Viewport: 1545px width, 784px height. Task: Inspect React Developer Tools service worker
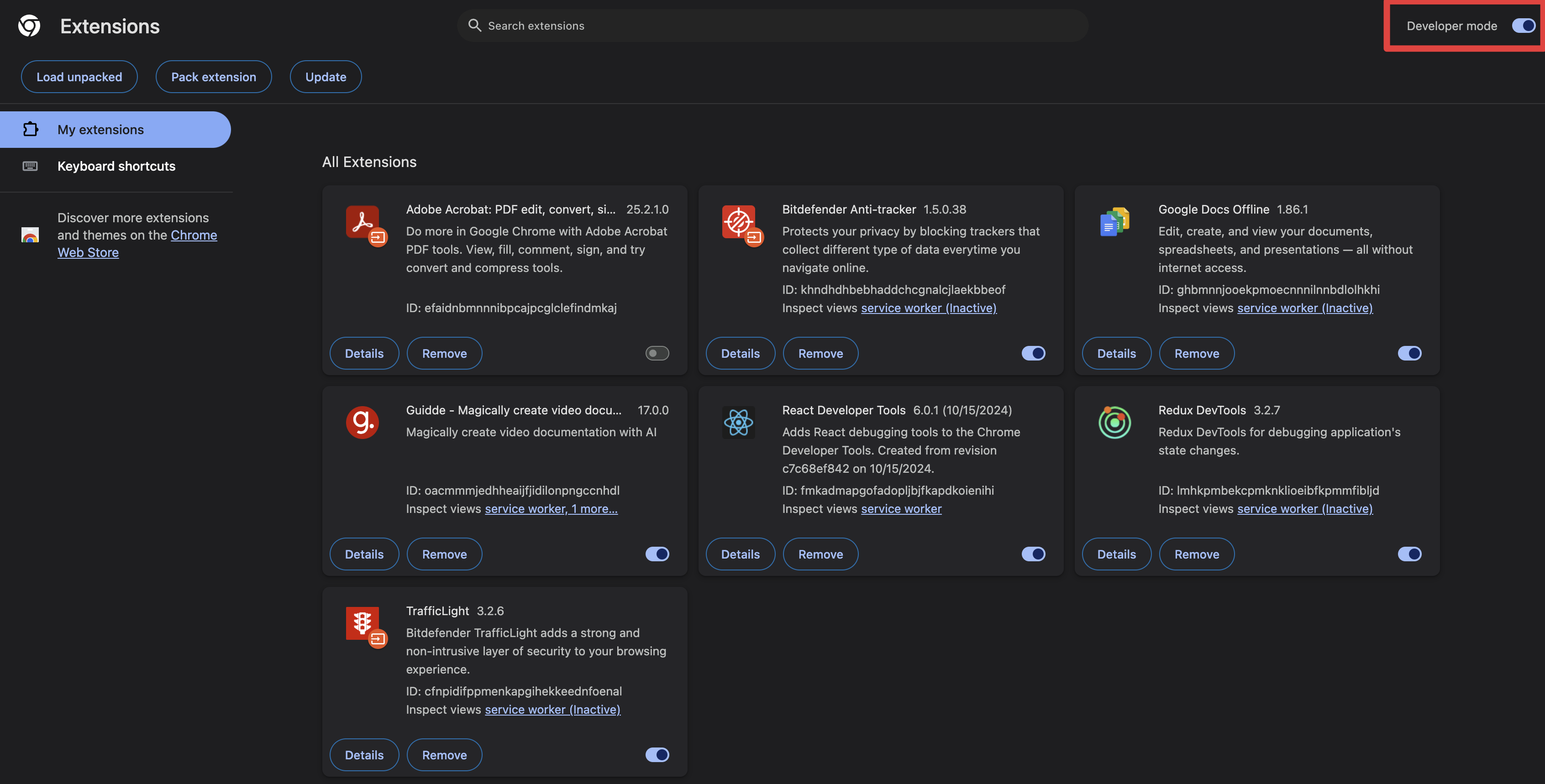coord(901,508)
